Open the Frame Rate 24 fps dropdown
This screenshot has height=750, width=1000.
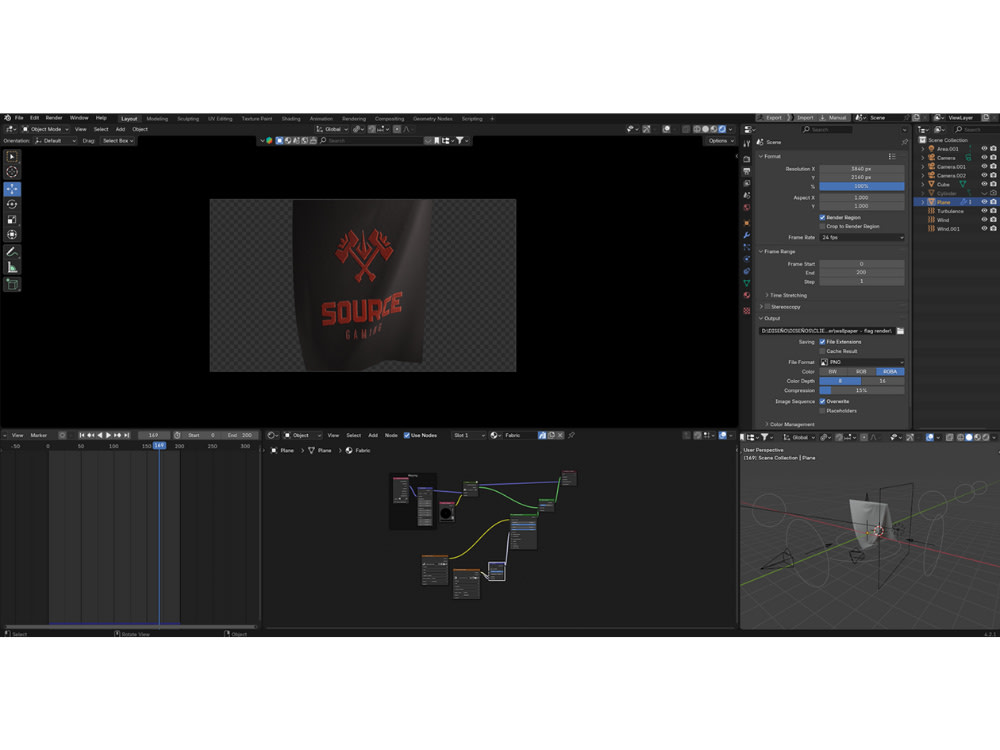point(862,237)
